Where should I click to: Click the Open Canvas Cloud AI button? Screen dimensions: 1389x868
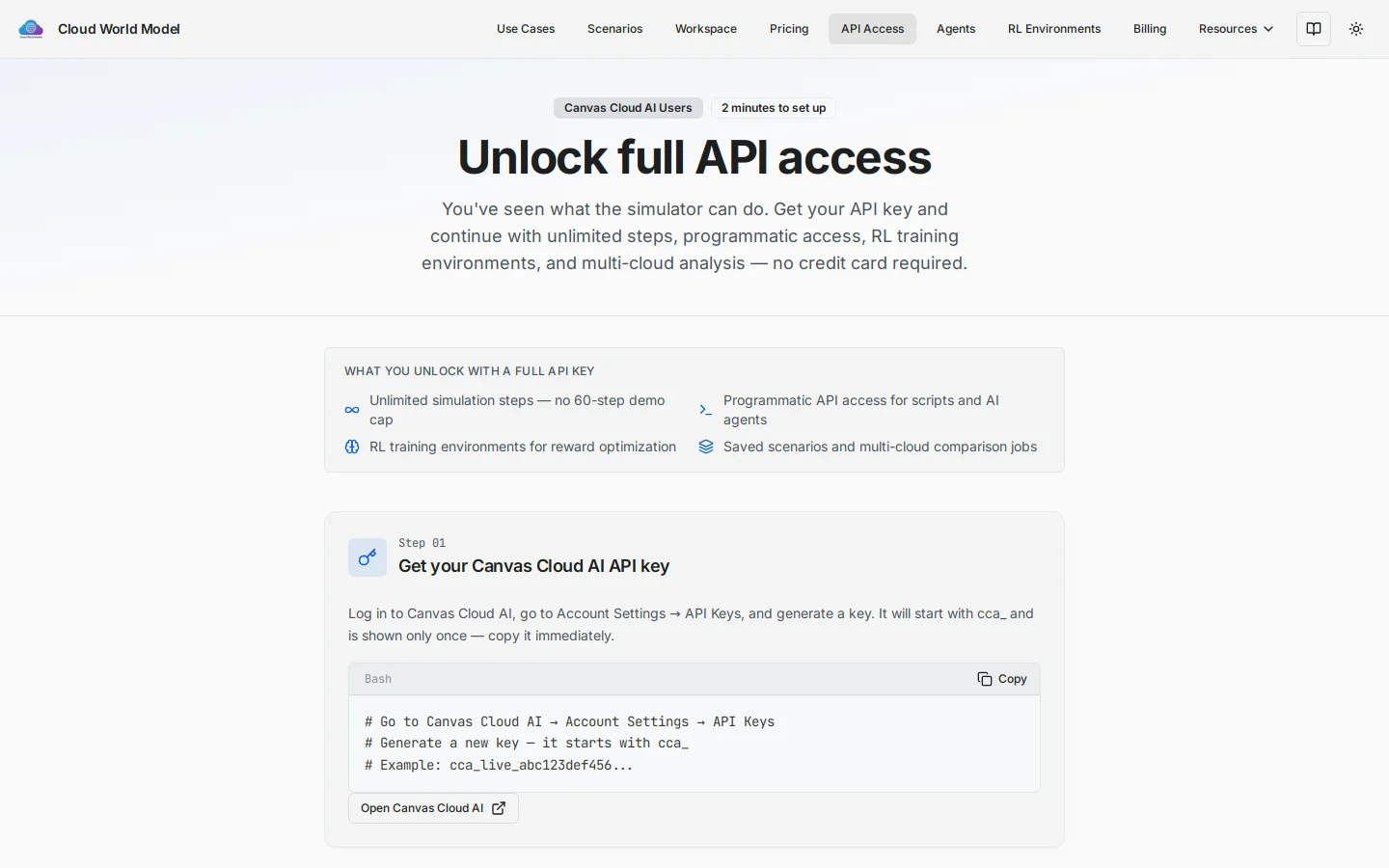point(433,808)
